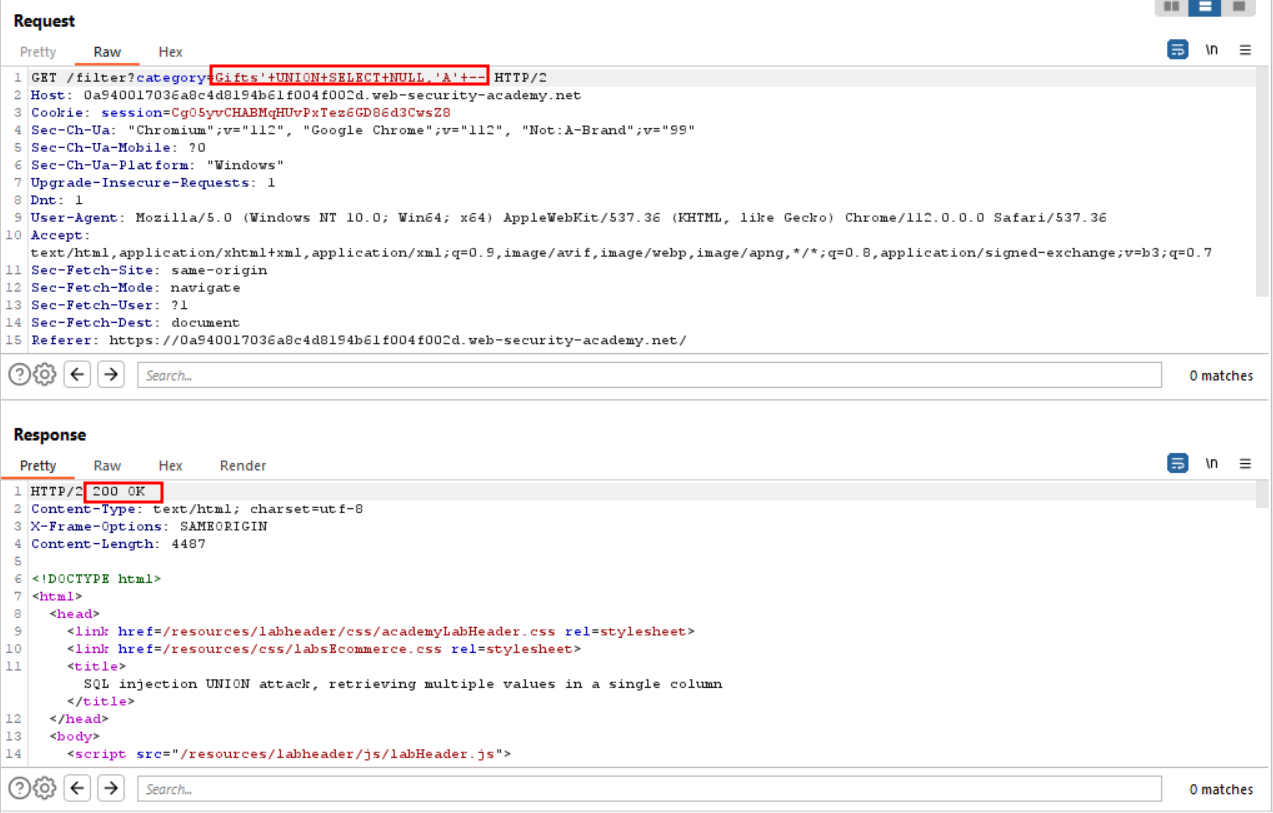Open the Request Pretty tab
The width and height of the screenshot is (1273, 813).
tap(38, 52)
